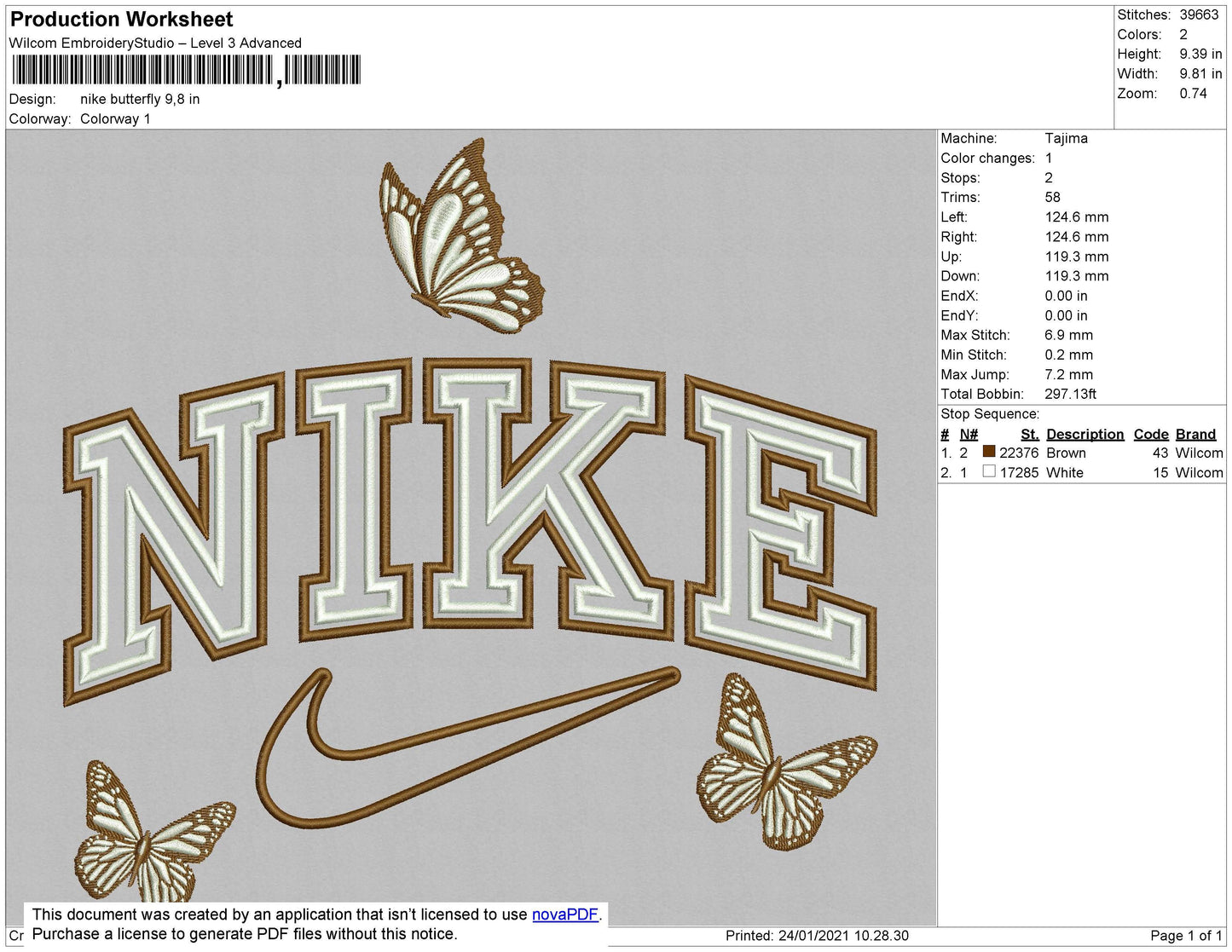Select the Down 119.3 mm value
The width and height of the screenshot is (1232, 952).
coord(1077,276)
